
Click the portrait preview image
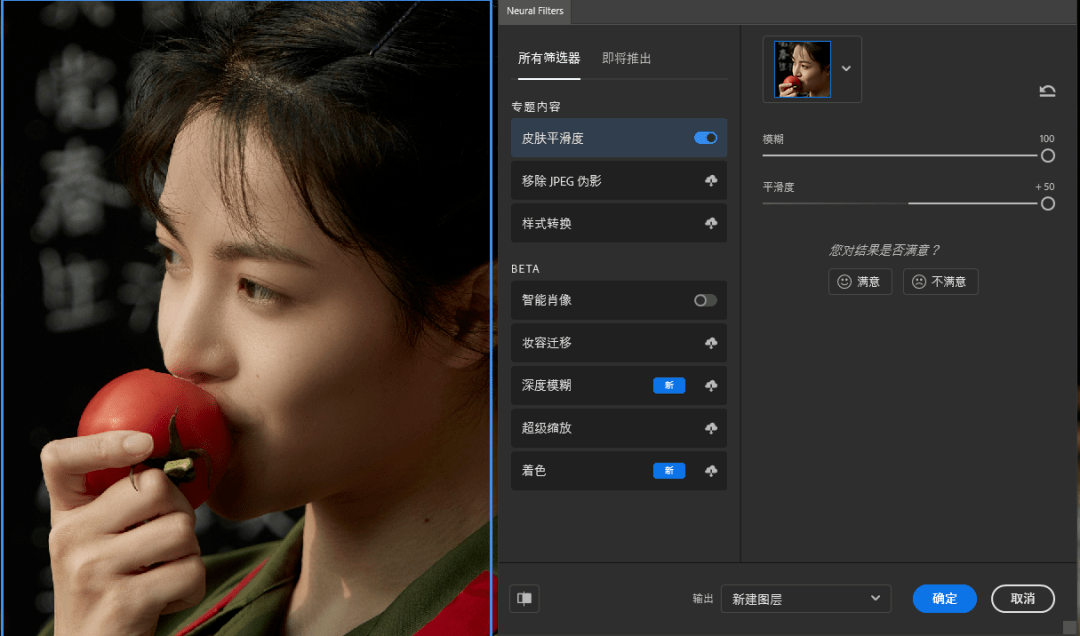pyautogui.click(x=247, y=318)
